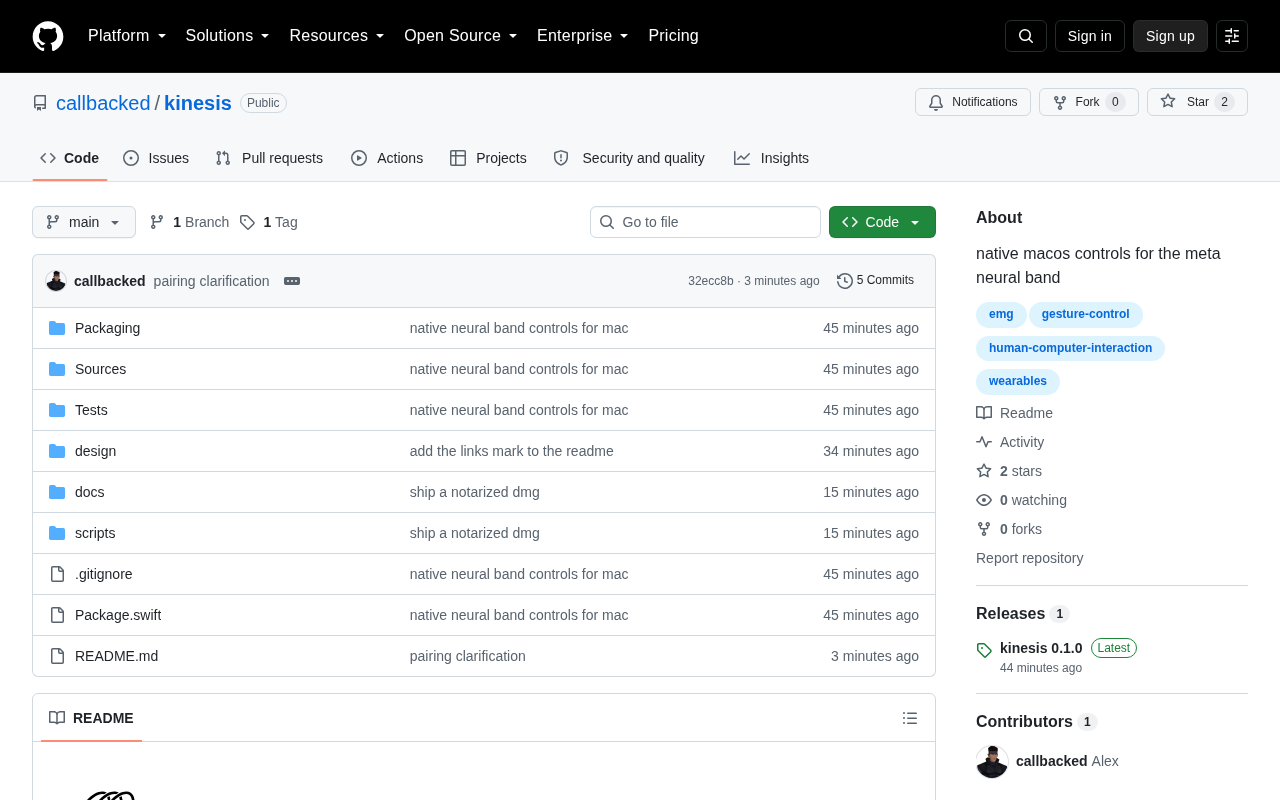Open the Open Source menu
The width and height of the screenshot is (1280, 800).
[x=461, y=36]
